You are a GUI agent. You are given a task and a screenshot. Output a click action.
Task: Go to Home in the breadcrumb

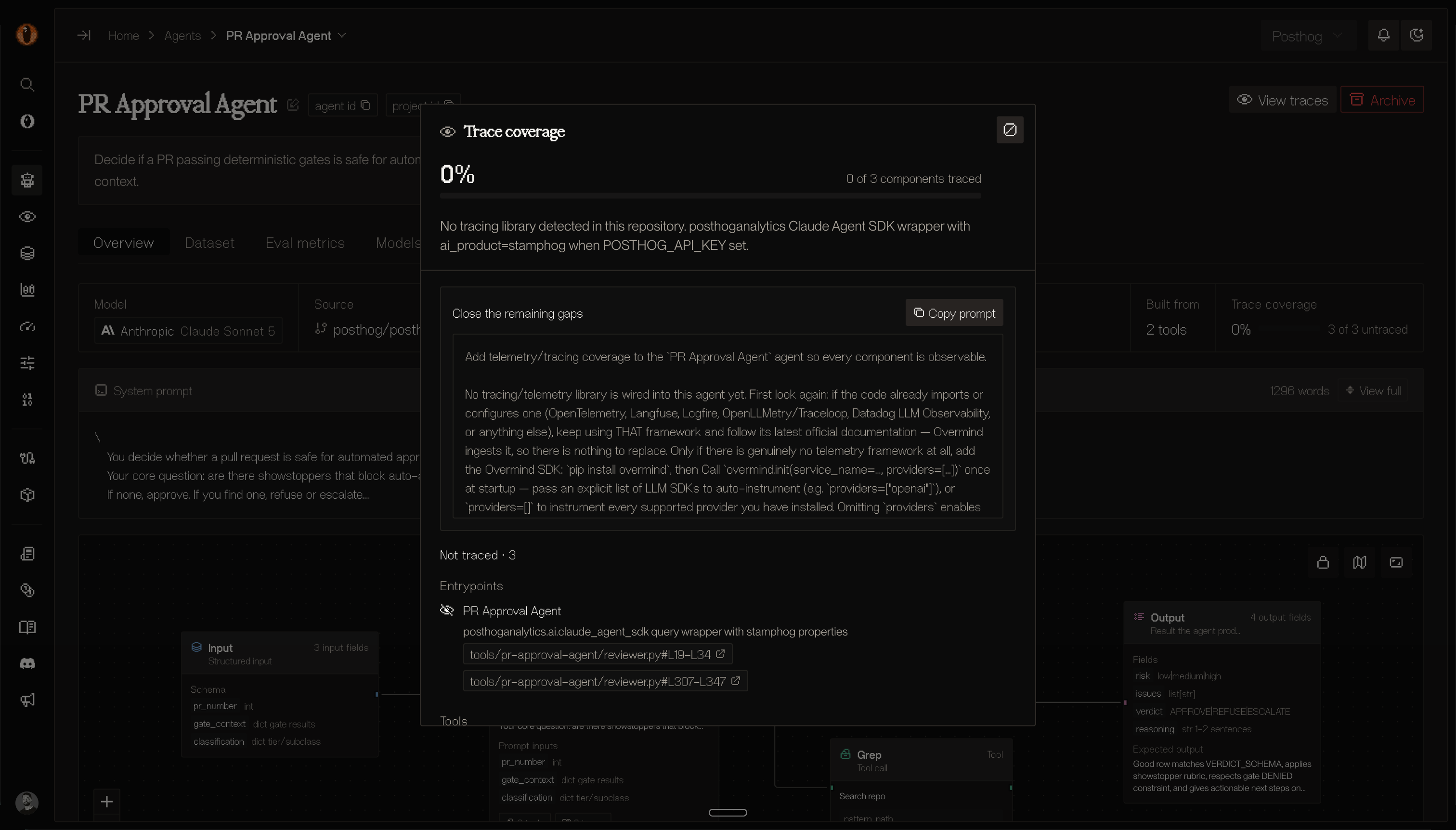pyautogui.click(x=124, y=35)
